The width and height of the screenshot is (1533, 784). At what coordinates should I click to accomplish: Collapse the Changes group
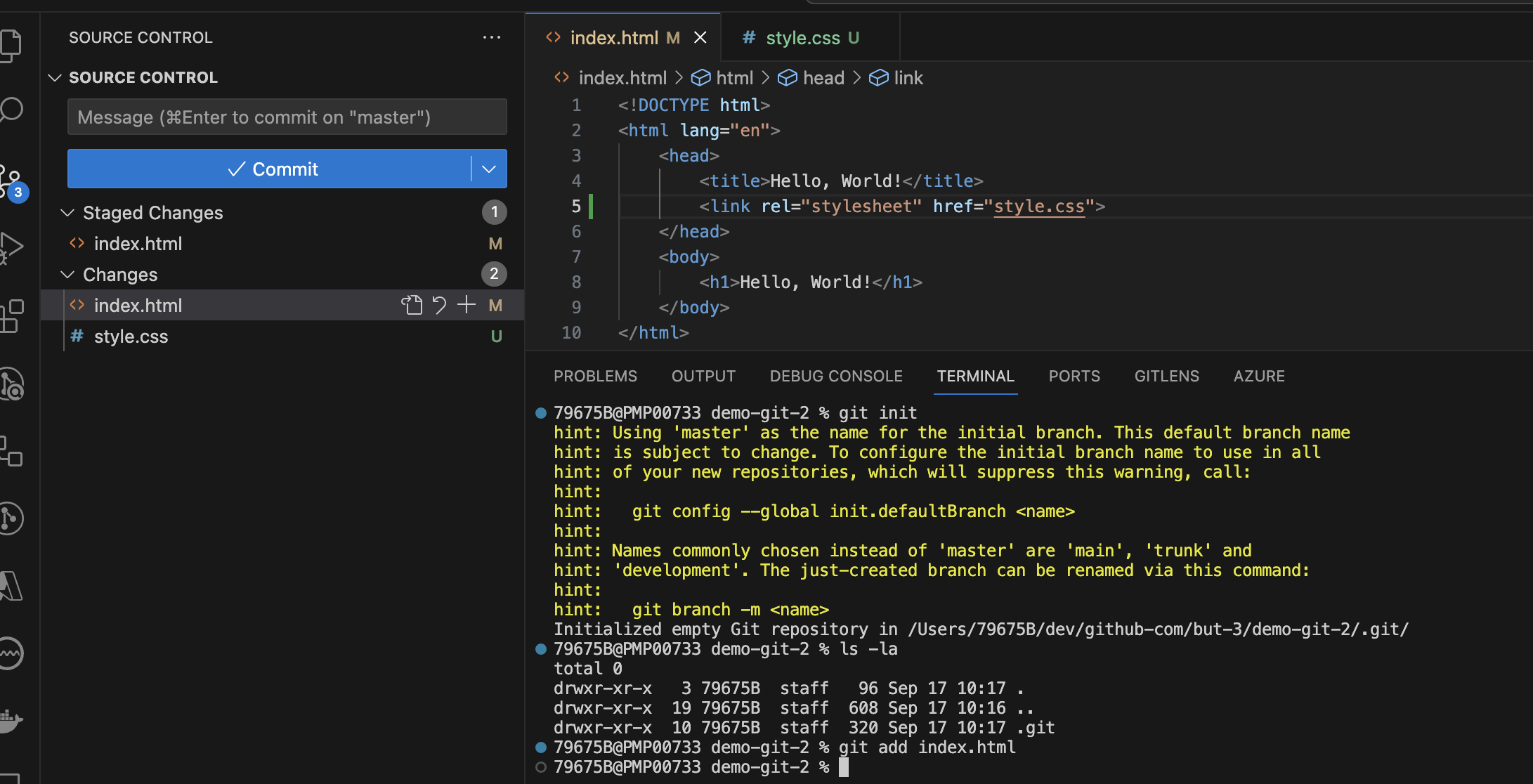pyautogui.click(x=67, y=274)
